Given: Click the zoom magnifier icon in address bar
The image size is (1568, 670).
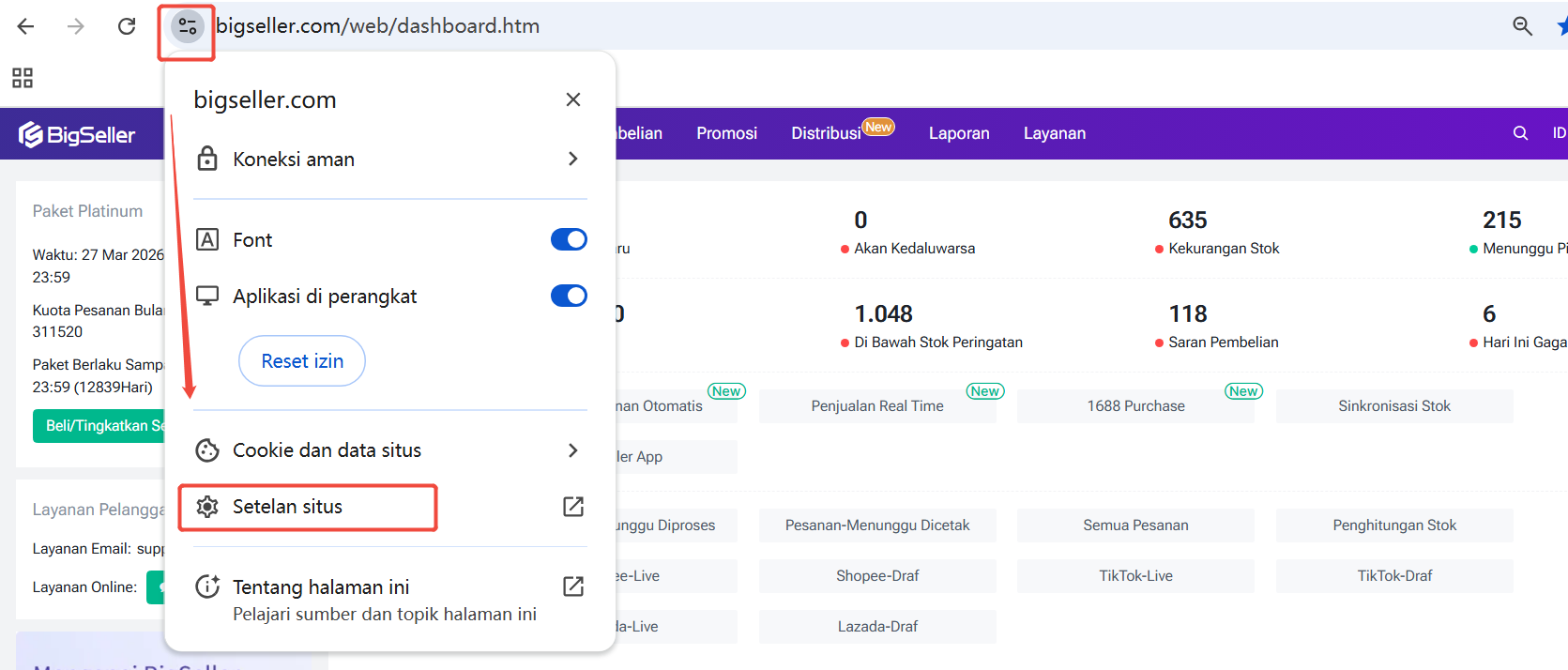Looking at the screenshot, I should coord(1522,26).
